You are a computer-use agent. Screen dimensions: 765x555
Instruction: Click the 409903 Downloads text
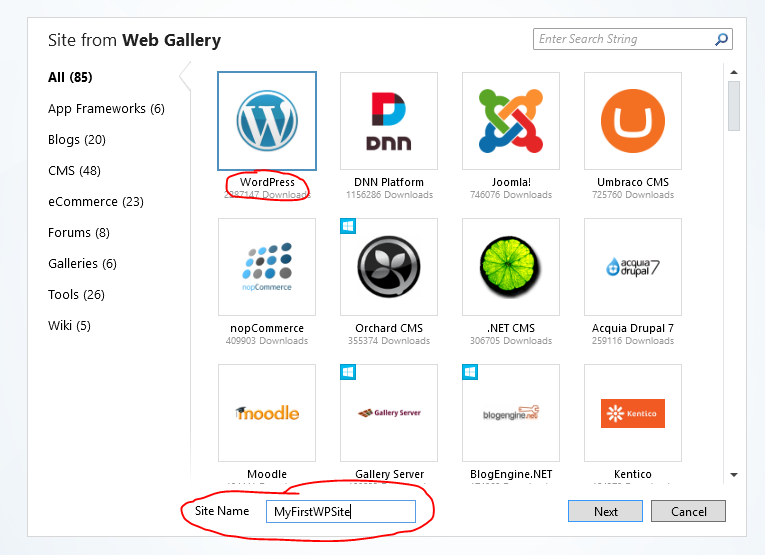coord(267,340)
